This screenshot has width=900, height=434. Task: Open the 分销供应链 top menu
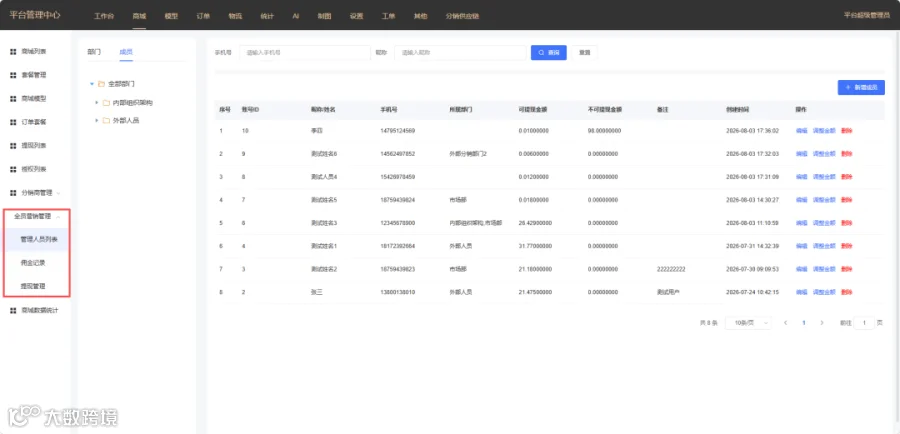click(x=462, y=16)
